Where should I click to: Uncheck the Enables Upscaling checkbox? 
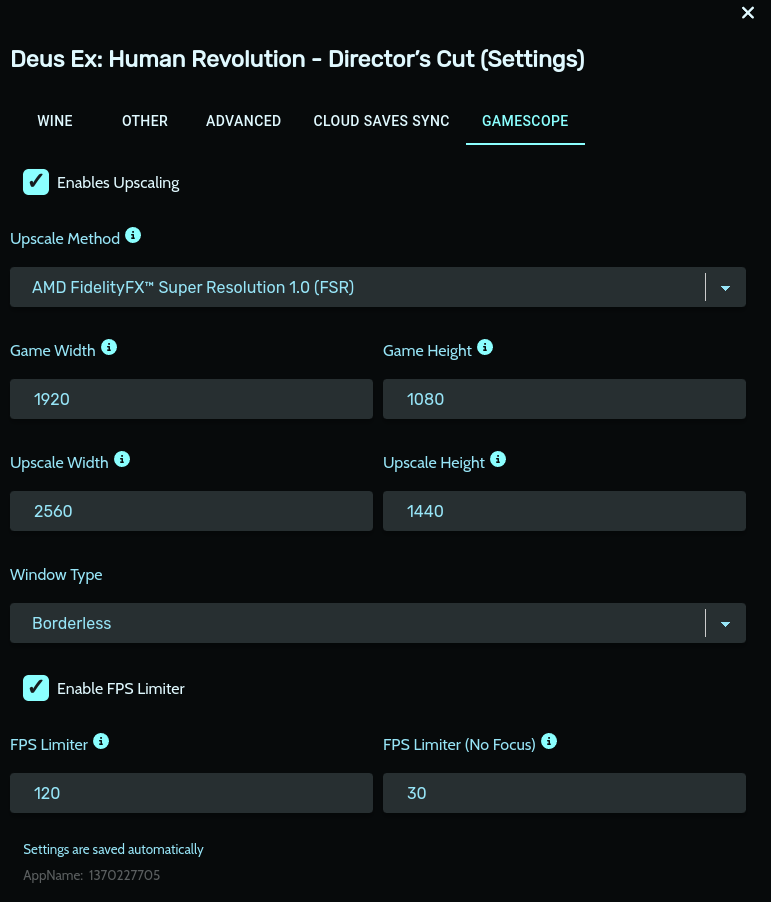[x=36, y=182]
